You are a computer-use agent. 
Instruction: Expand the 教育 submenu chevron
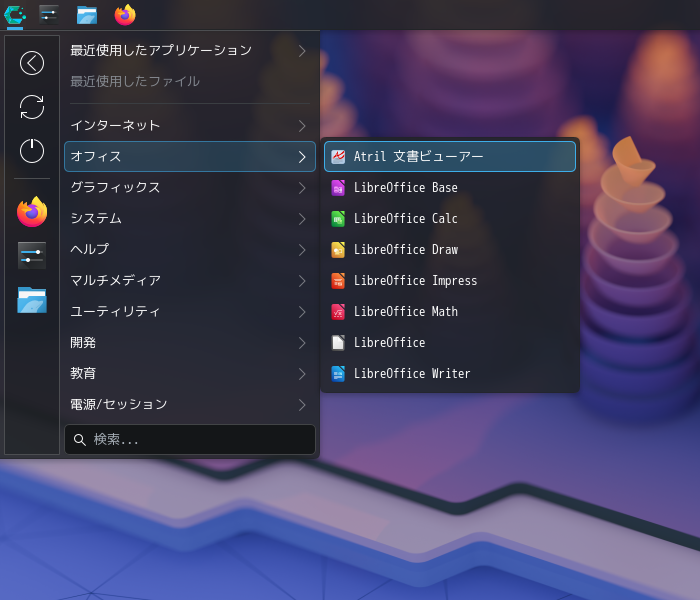[x=302, y=374]
